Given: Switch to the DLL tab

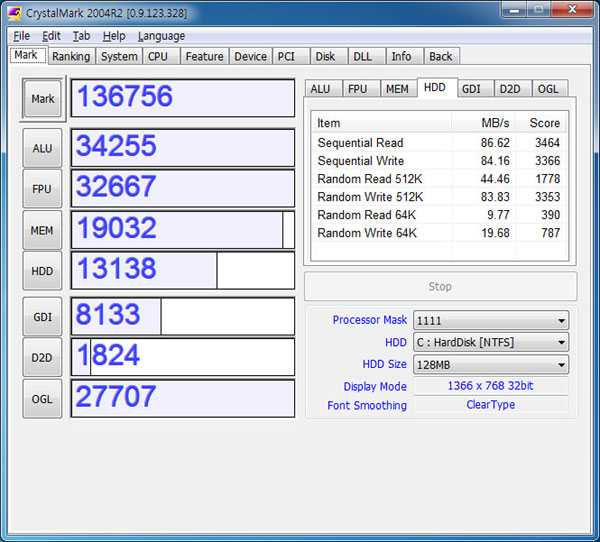Looking at the screenshot, I should pos(367,56).
